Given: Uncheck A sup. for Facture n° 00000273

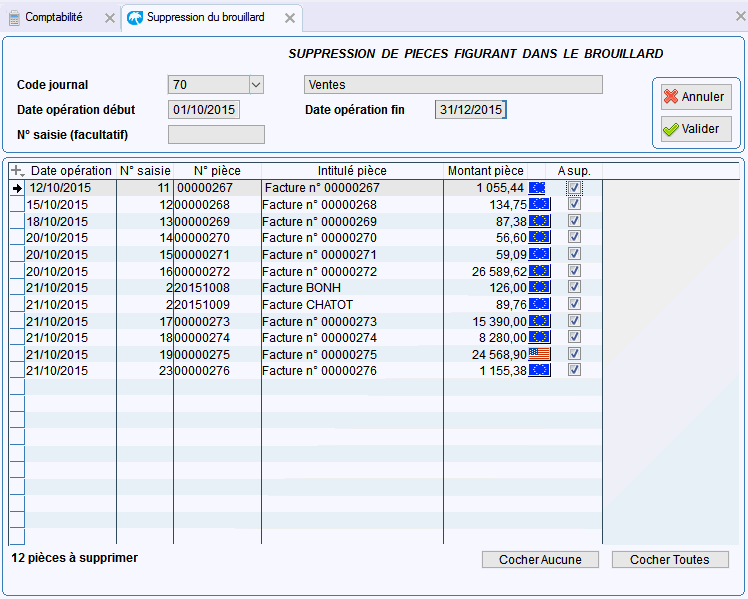Looking at the screenshot, I should click(x=574, y=320).
